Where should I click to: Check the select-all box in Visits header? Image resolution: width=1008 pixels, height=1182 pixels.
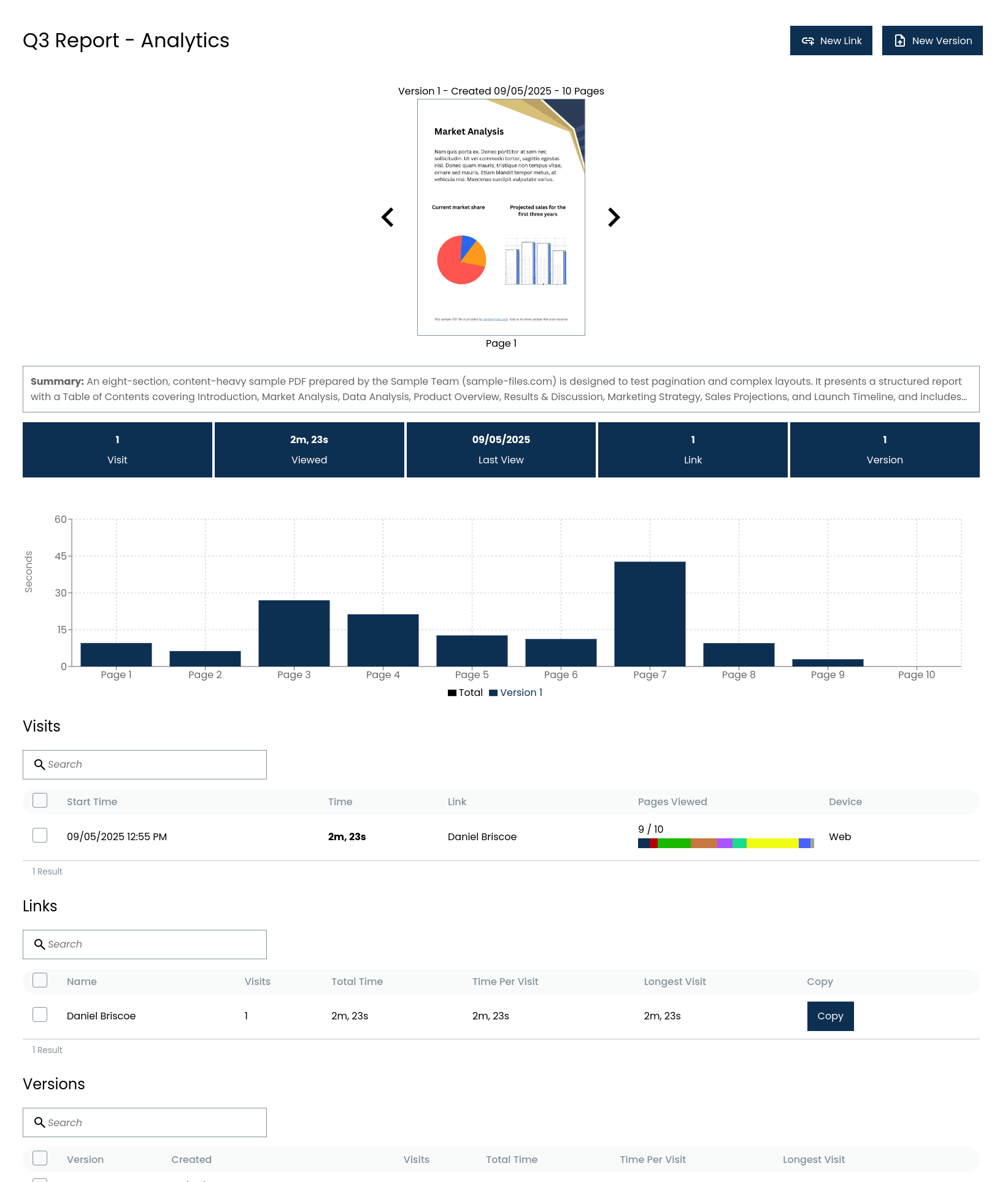pyautogui.click(x=40, y=801)
